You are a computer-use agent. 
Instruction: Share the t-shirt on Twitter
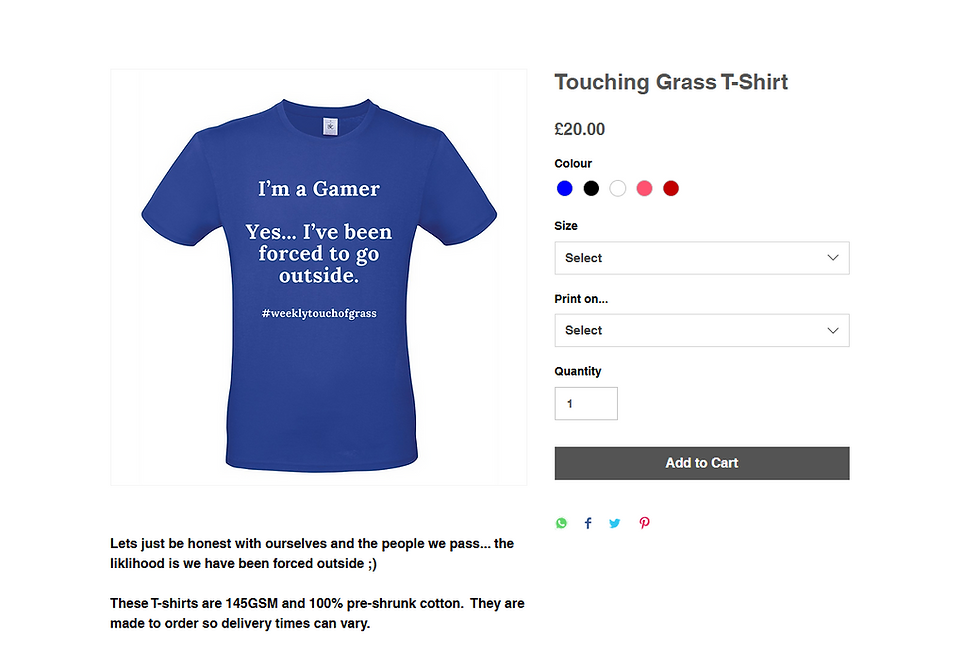(x=614, y=523)
